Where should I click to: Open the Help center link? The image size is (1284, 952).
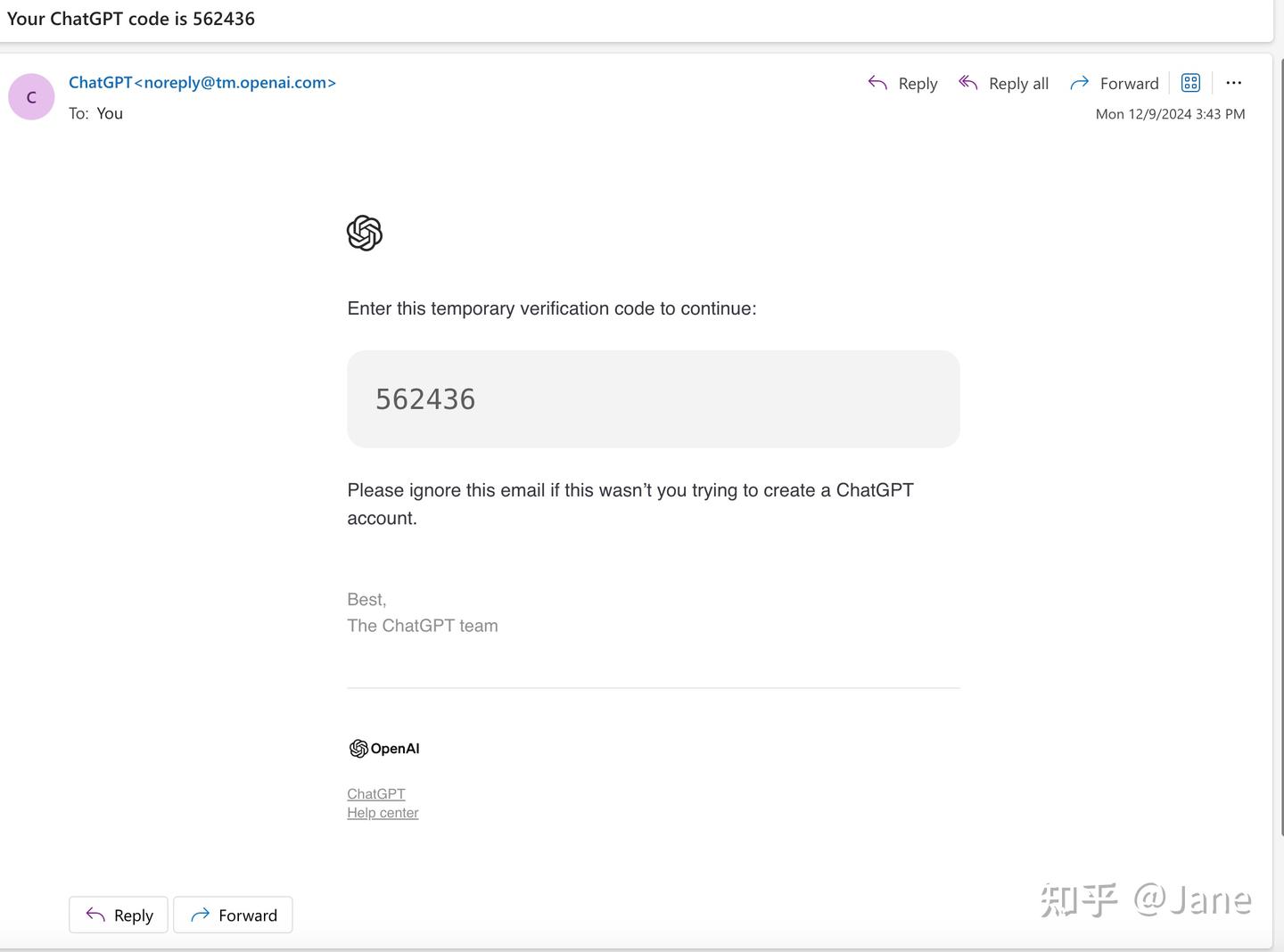click(383, 813)
